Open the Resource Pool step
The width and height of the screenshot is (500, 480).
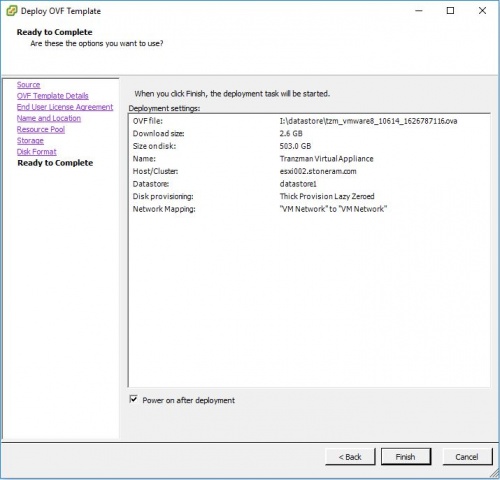tap(41, 129)
